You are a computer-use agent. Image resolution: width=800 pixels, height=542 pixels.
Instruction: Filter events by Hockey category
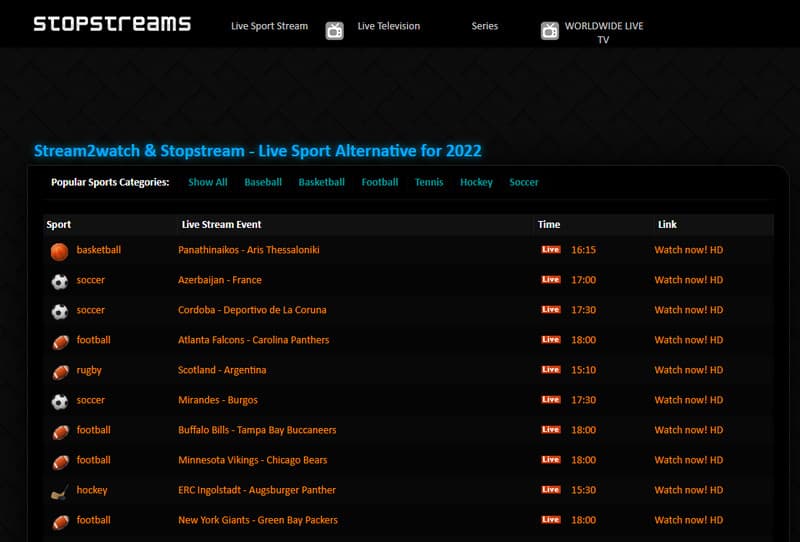click(x=476, y=182)
